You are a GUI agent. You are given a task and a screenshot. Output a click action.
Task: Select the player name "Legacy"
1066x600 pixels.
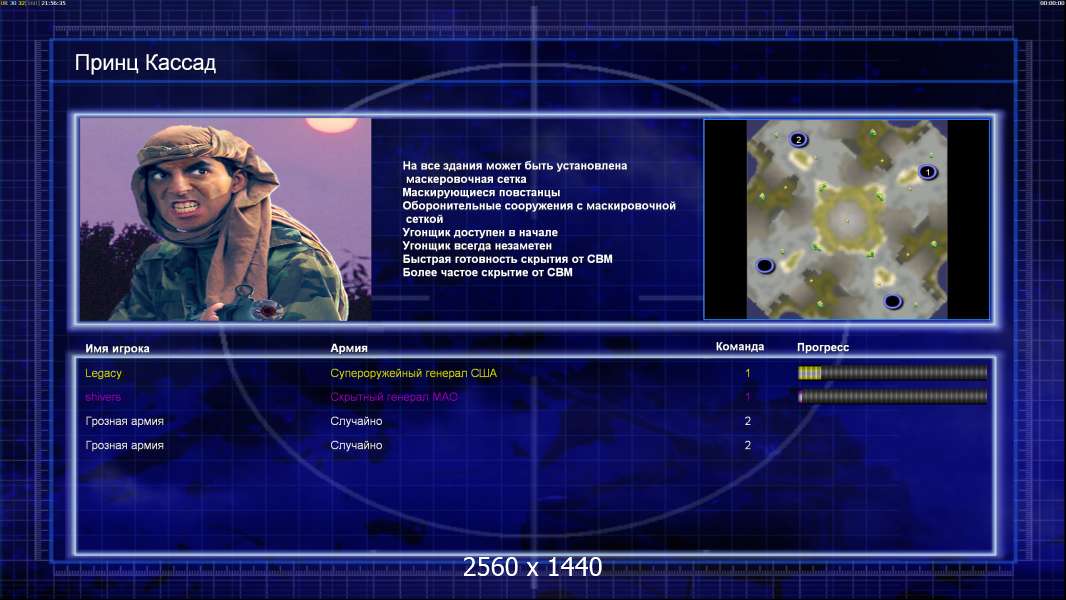coord(103,373)
